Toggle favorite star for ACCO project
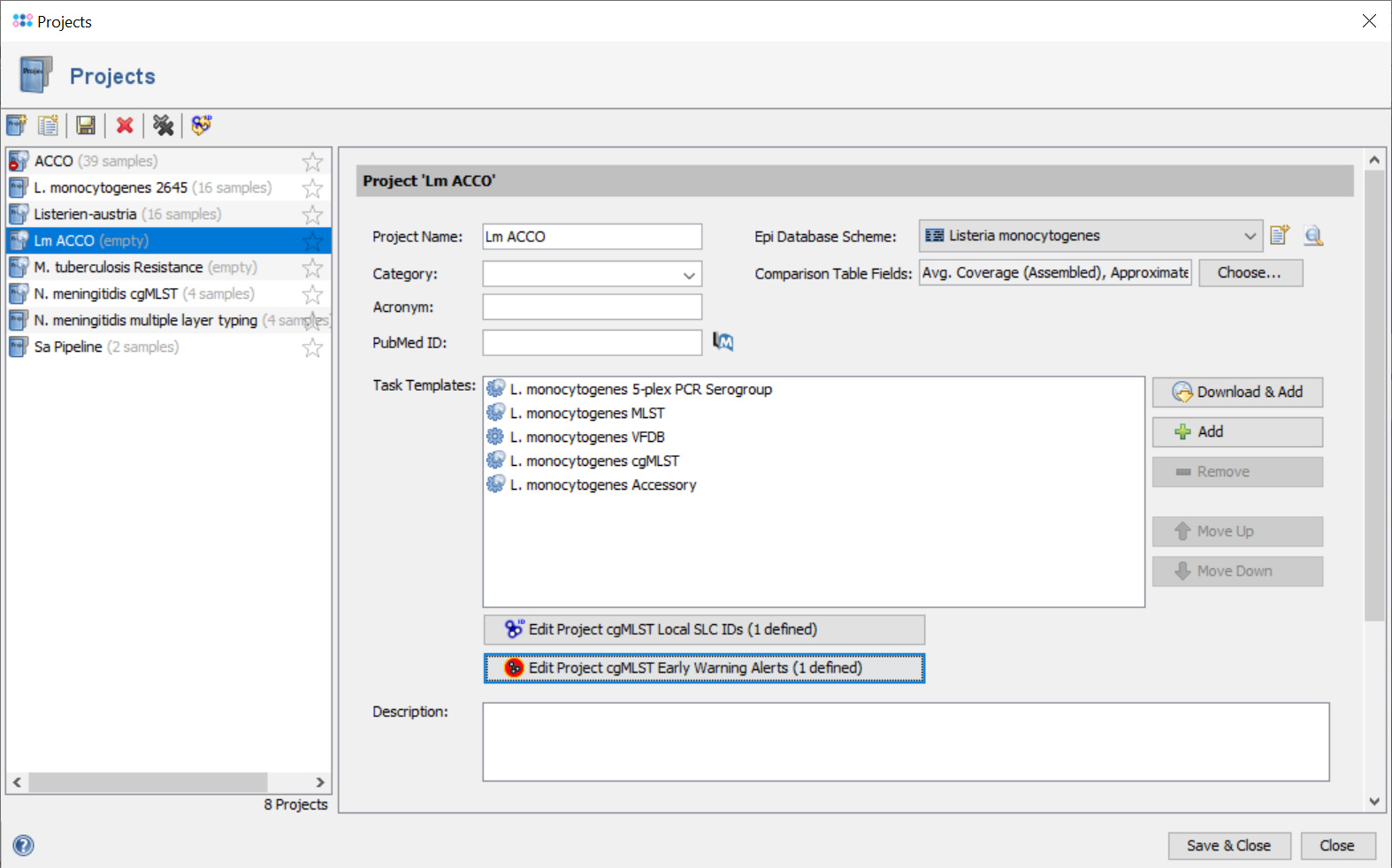 point(312,162)
